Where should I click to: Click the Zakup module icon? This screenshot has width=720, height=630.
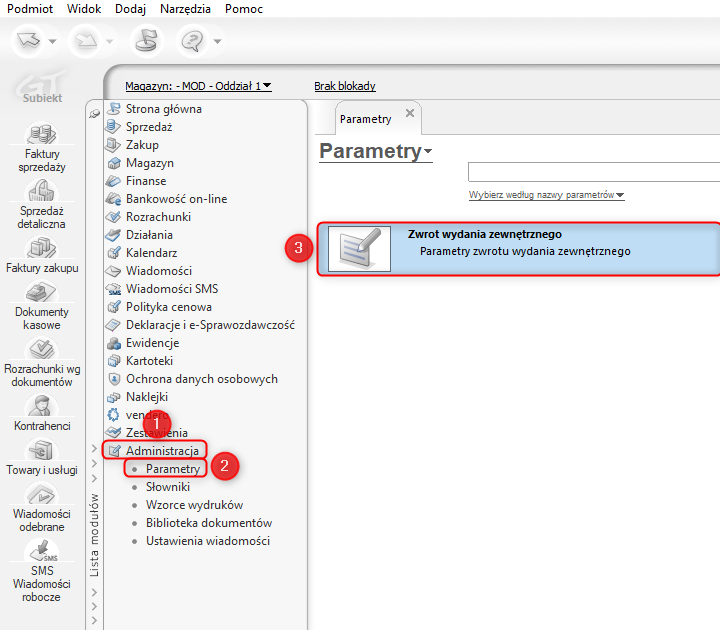[x=113, y=145]
